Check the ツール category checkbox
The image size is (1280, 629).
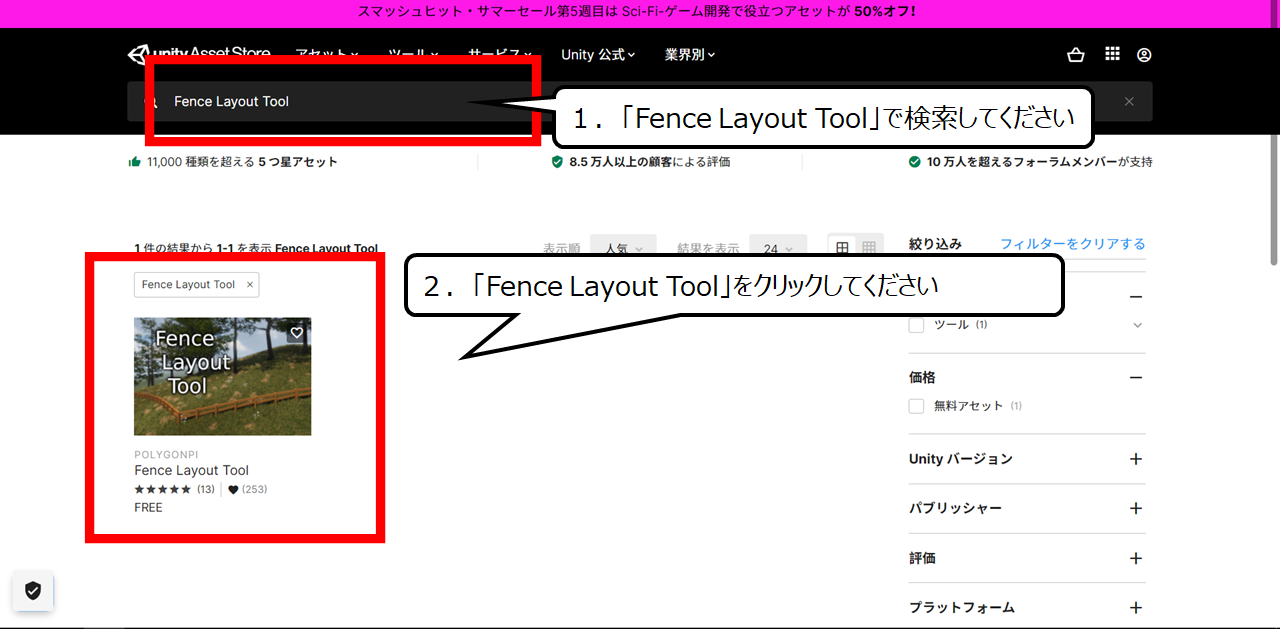(x=916, y=325)
